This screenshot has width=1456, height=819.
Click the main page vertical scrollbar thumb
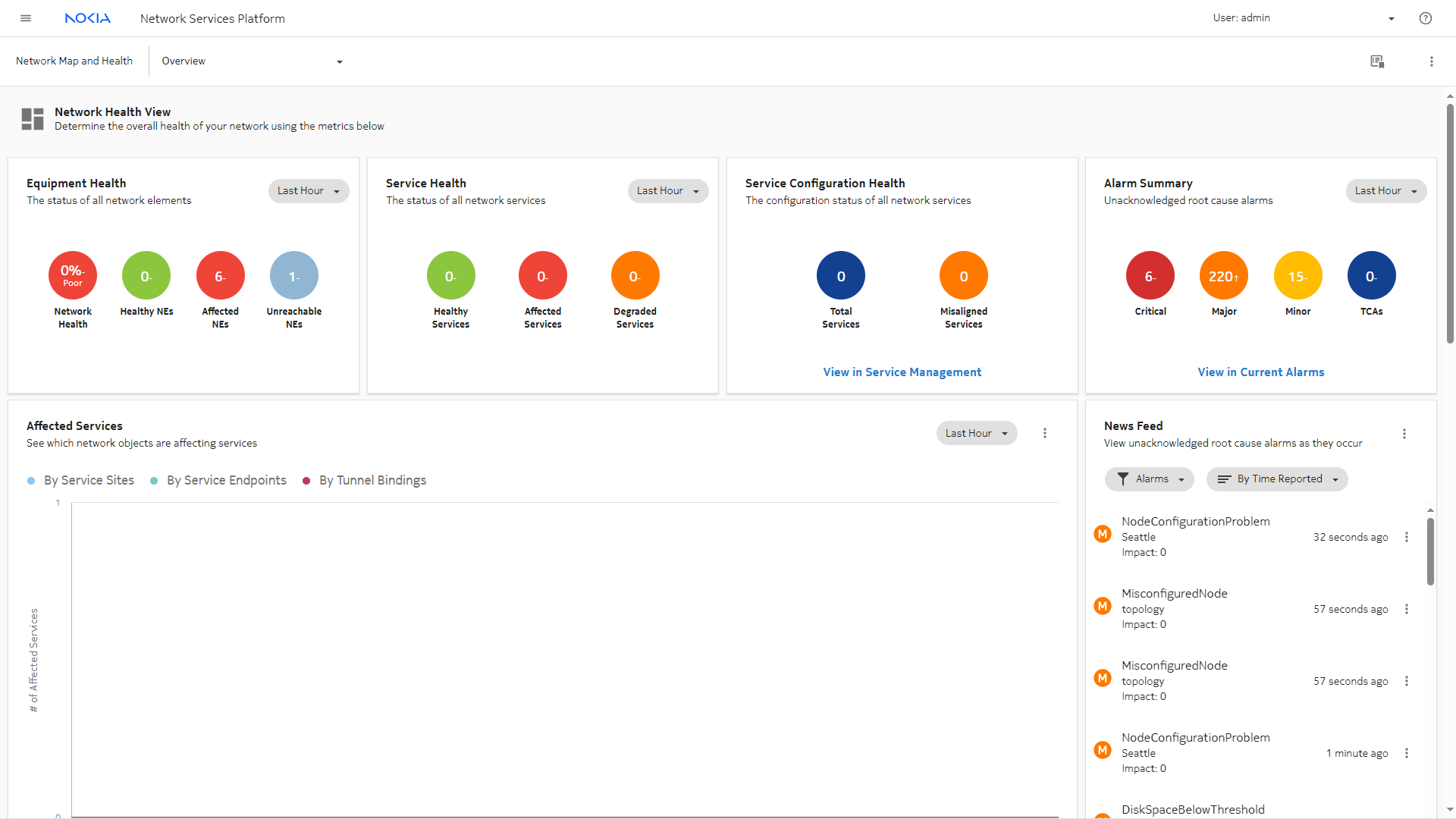pos(1450,224)
